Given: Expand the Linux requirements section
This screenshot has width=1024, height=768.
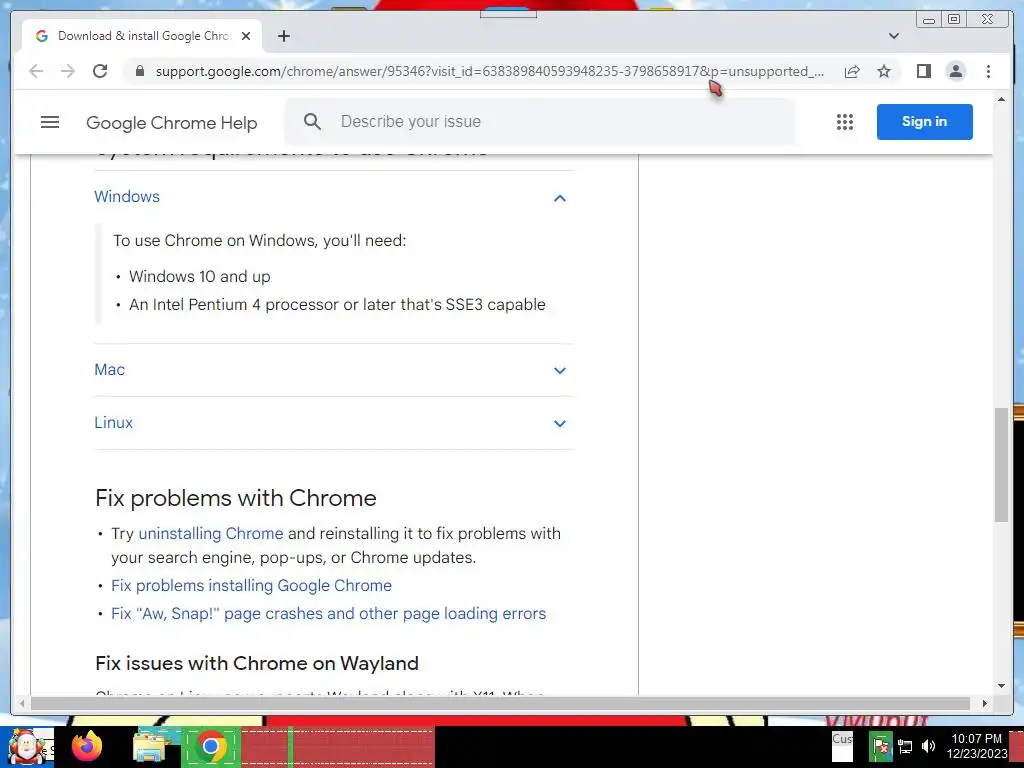Looking at the screenshot, I should tap(560, 423).
